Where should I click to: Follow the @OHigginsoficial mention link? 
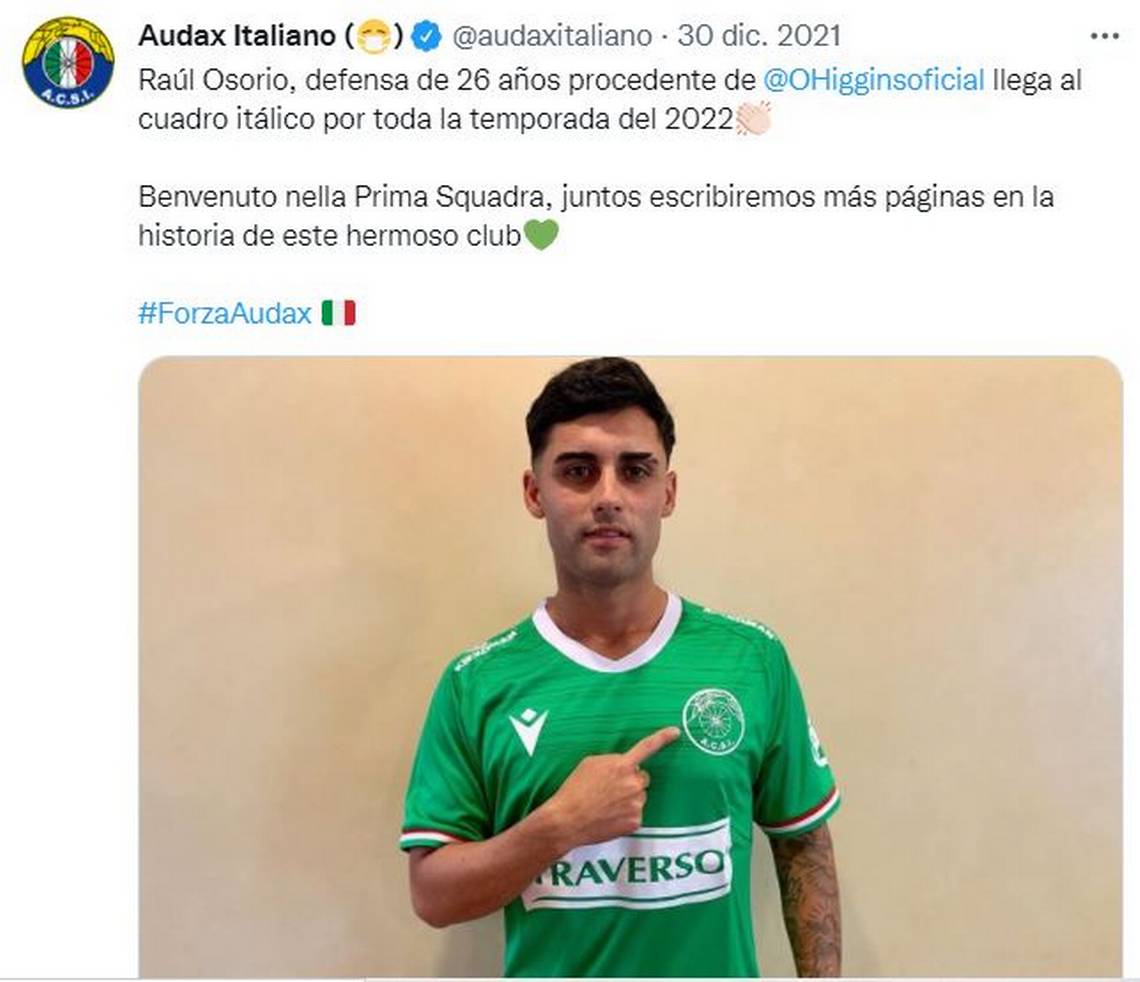pos(874,80)
